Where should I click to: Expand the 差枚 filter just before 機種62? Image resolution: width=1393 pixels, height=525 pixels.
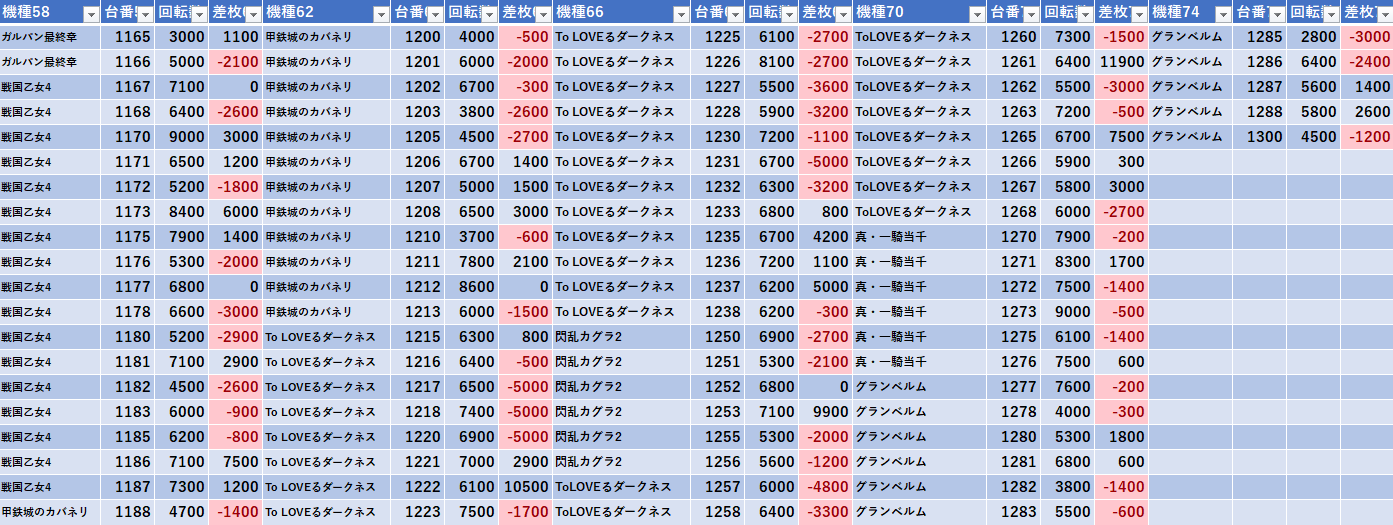(x=252, y=14)
